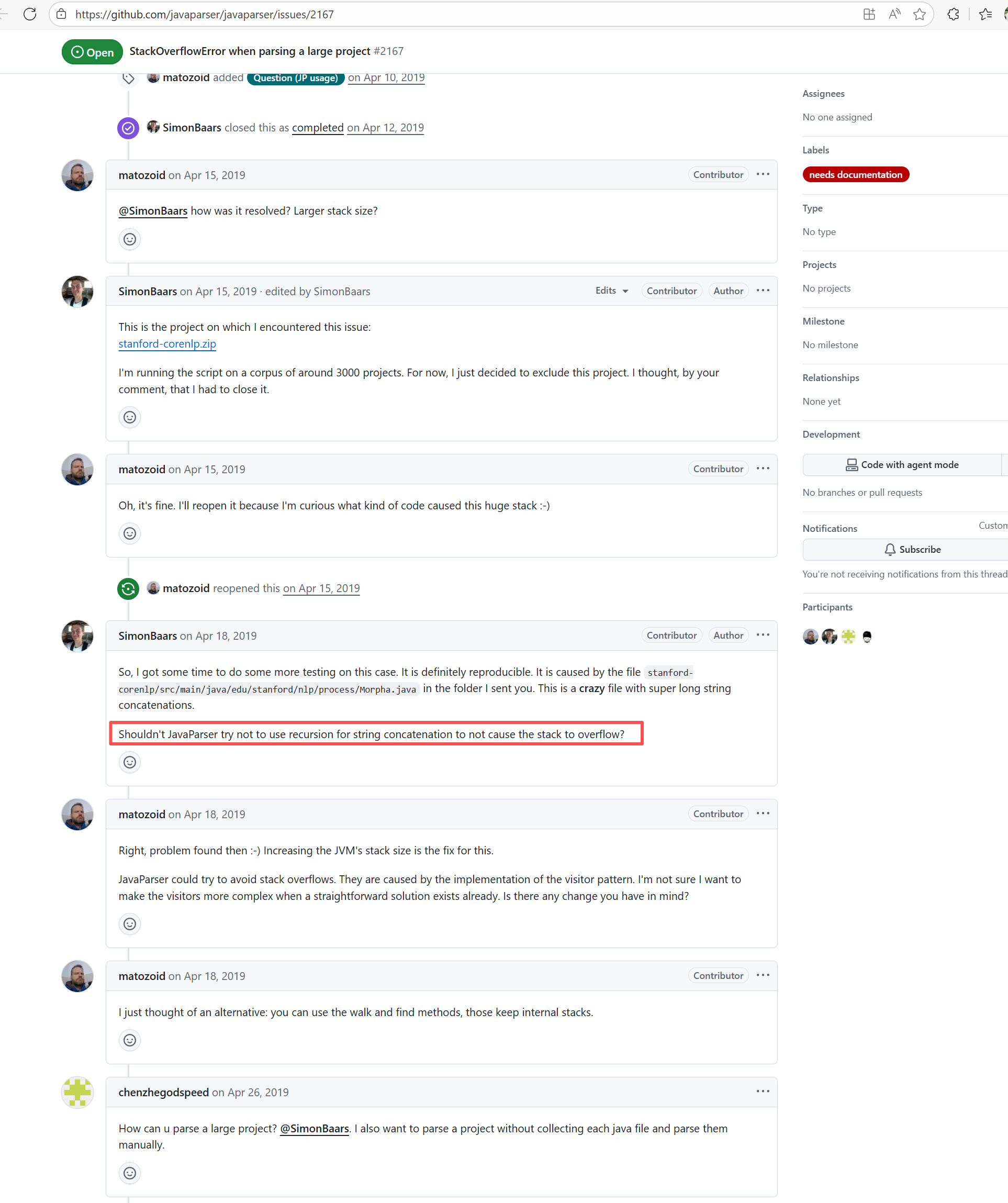Open the three-dot menu on SimonBaars' Apr 18 comment
Viewport: 1008px width, 1203px height.
tap(763, 634)
